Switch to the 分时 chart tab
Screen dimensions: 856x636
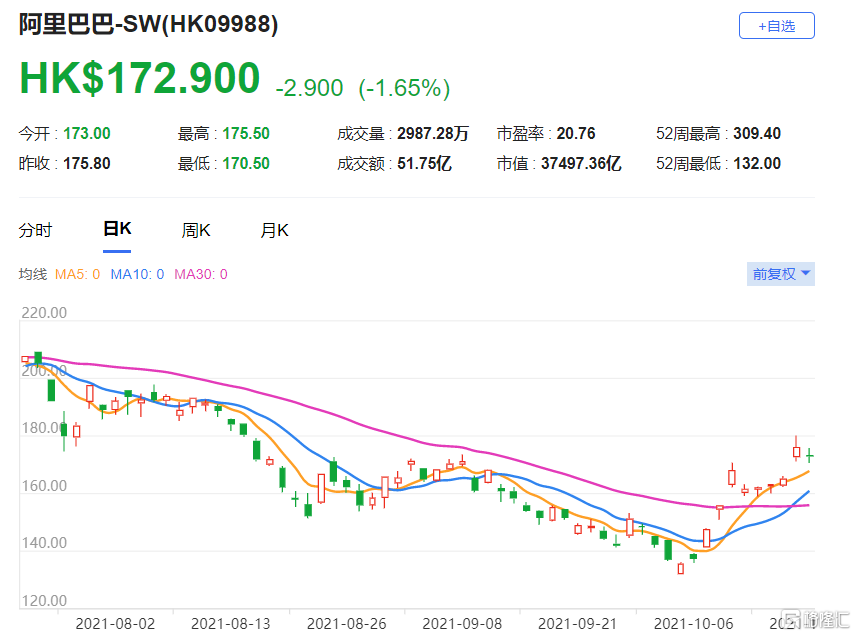point(35,230)
